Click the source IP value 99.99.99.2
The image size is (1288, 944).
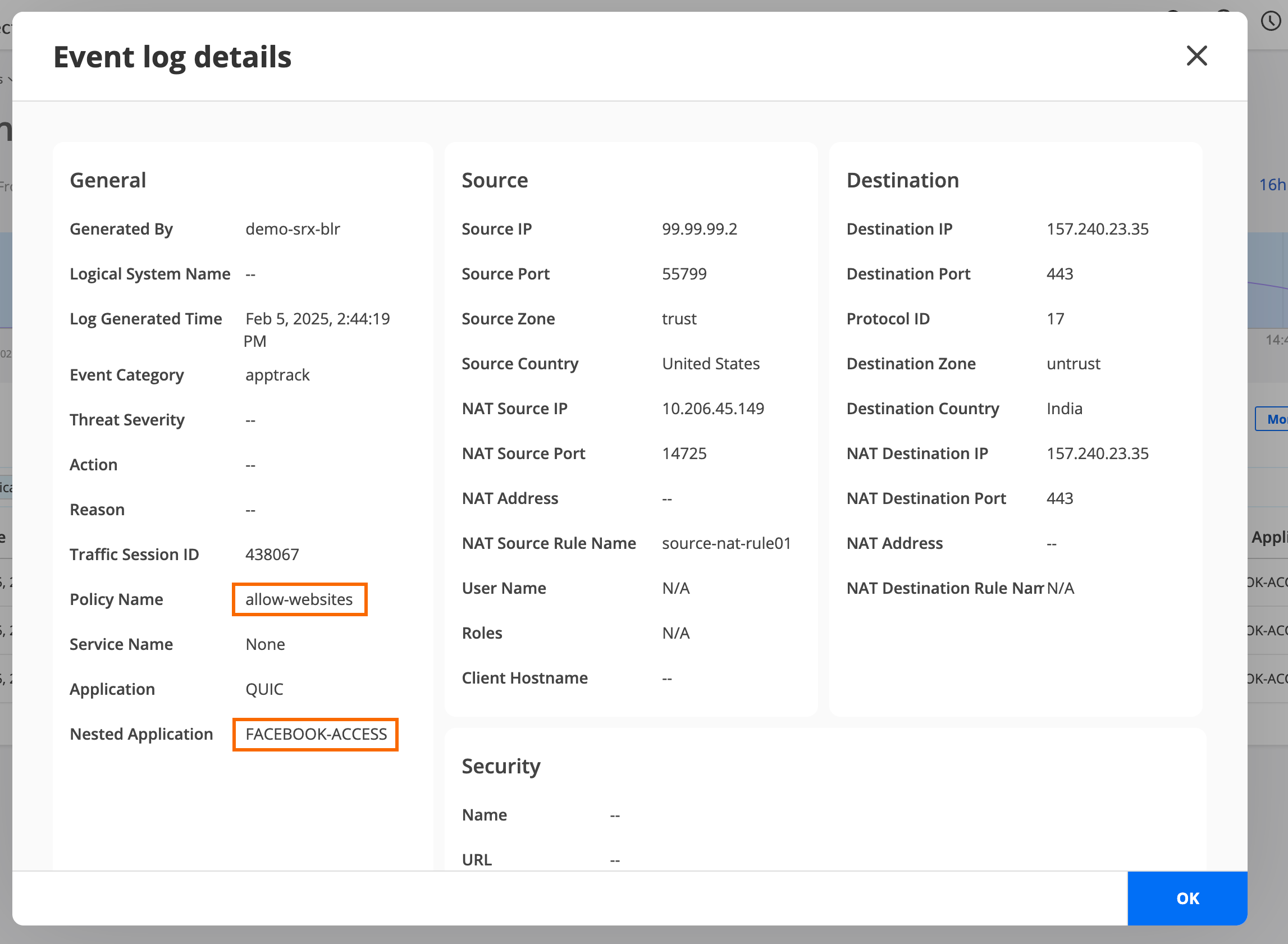pos(699,229)
